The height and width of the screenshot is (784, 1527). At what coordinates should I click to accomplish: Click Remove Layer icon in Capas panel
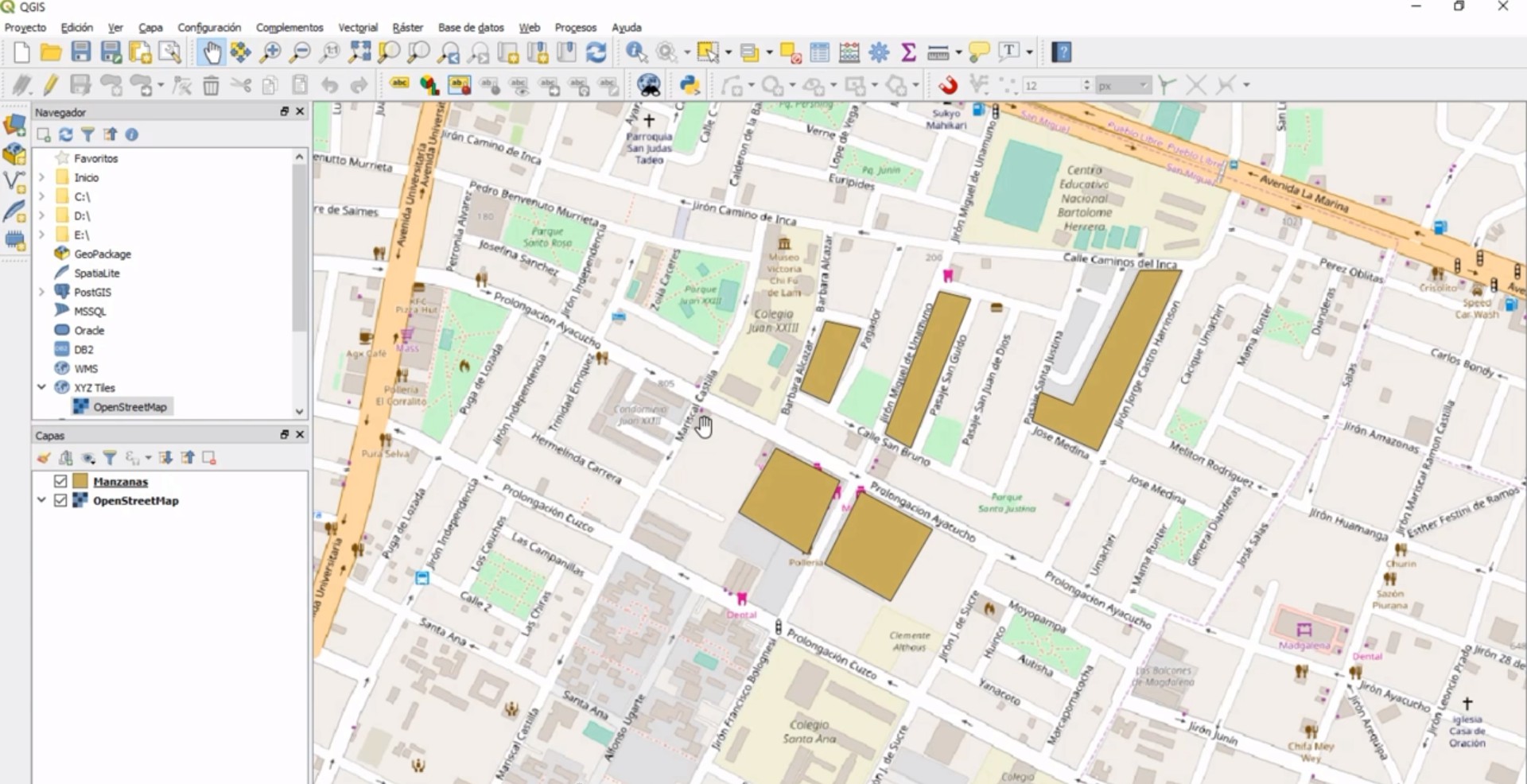tap(209, 458)
